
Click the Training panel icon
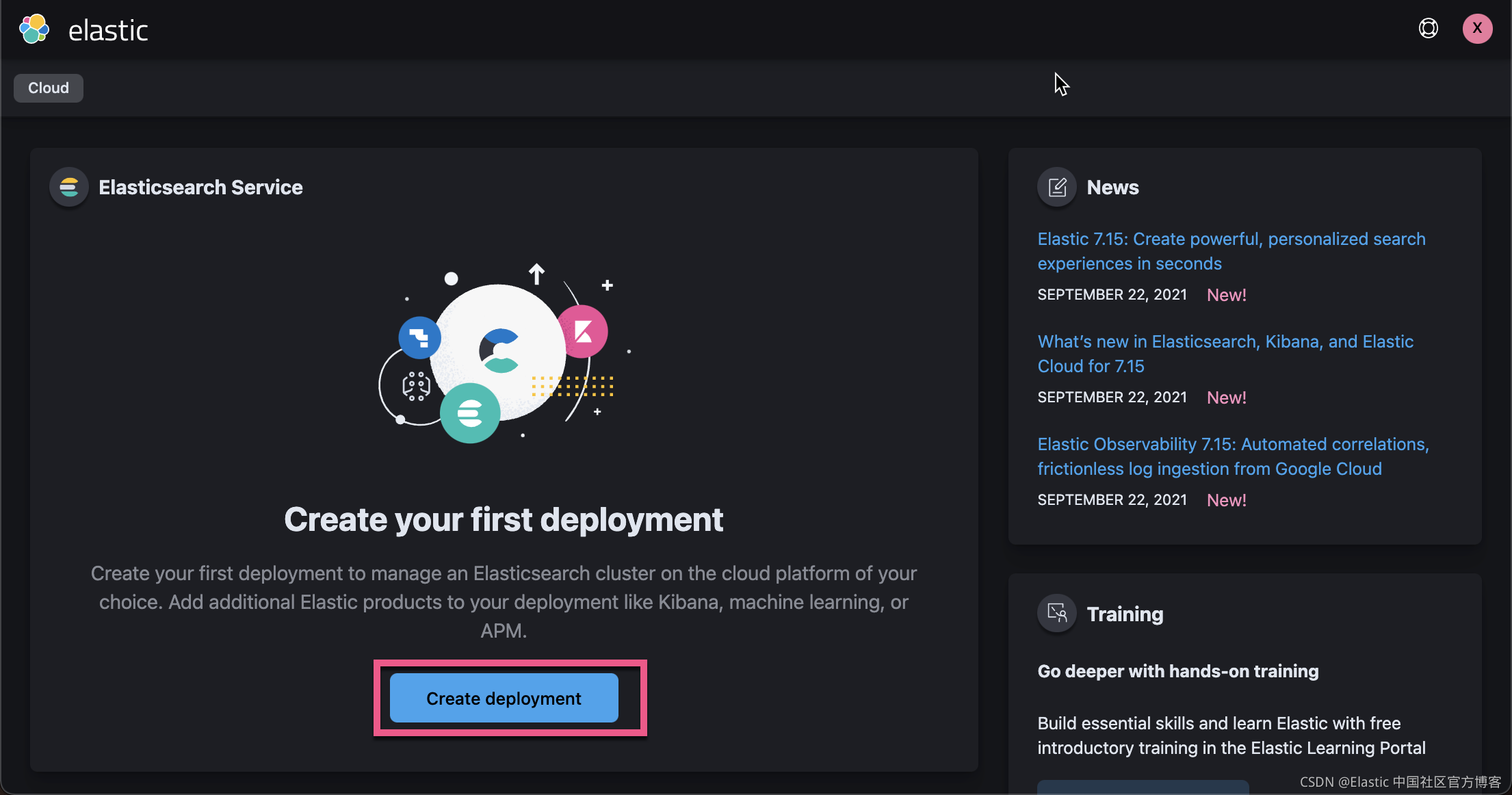coord(1056,613)
